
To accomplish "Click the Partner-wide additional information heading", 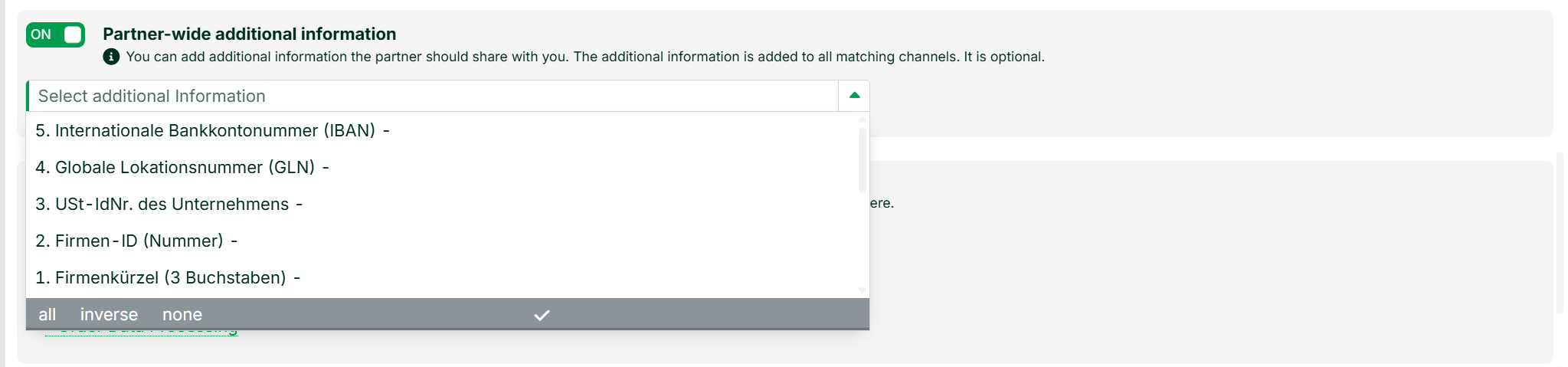I will pyautogui.click(x=250, y=34).
